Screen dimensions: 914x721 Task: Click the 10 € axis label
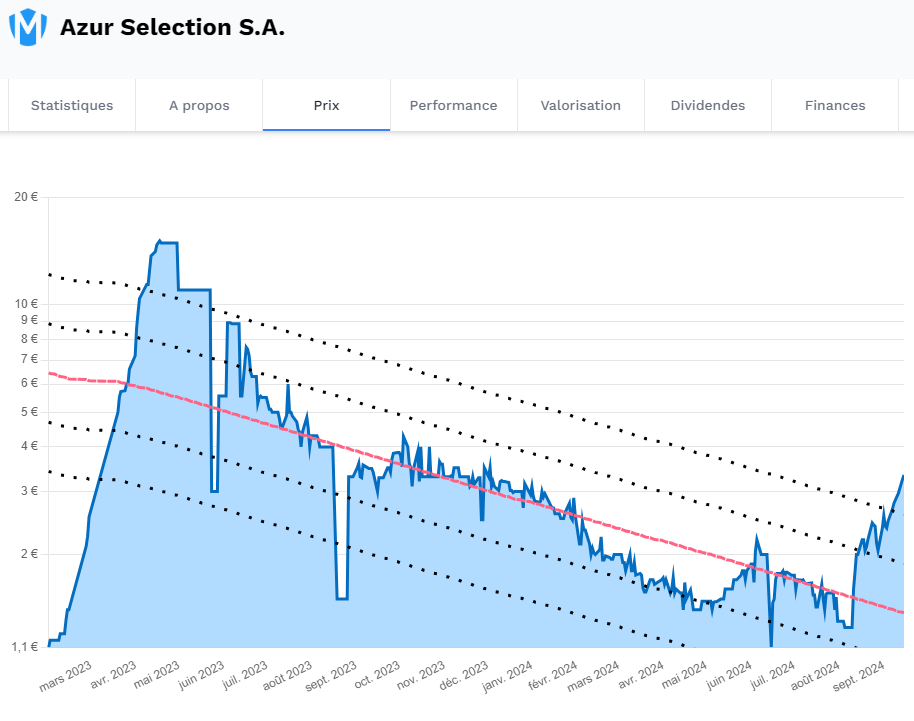pyautogui.click(x=26, y=304)
